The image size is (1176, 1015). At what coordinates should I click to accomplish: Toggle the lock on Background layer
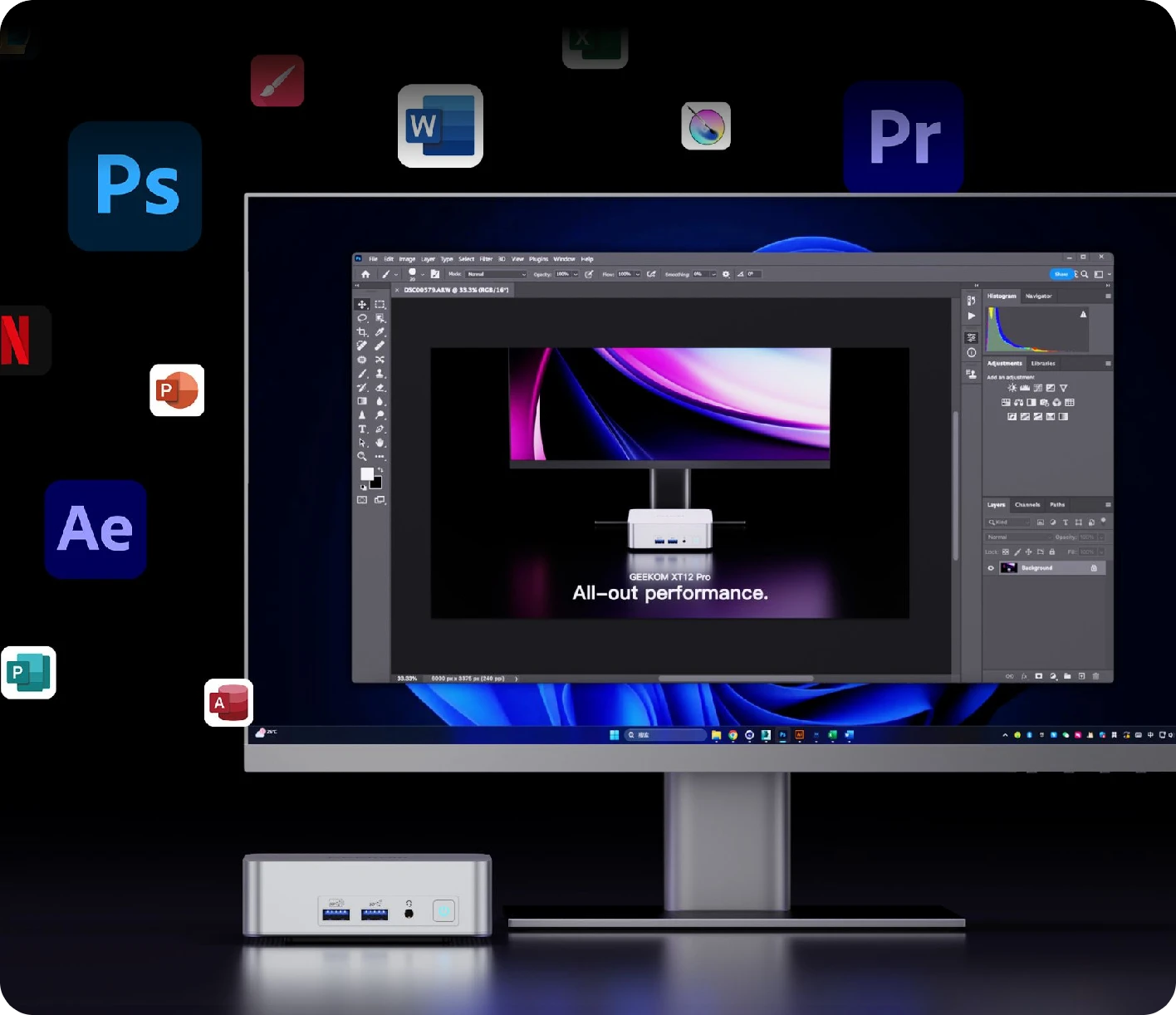1094,568
